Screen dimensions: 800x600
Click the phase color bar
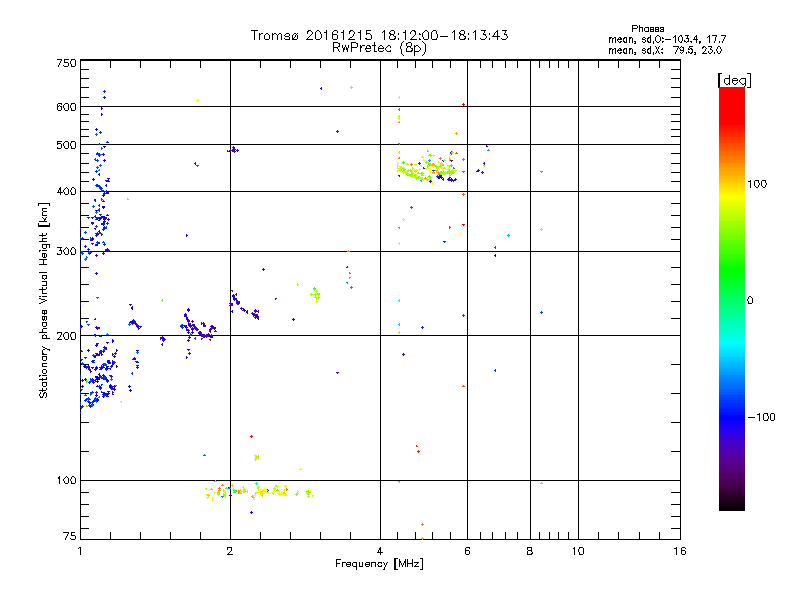(x=732, y=298)
